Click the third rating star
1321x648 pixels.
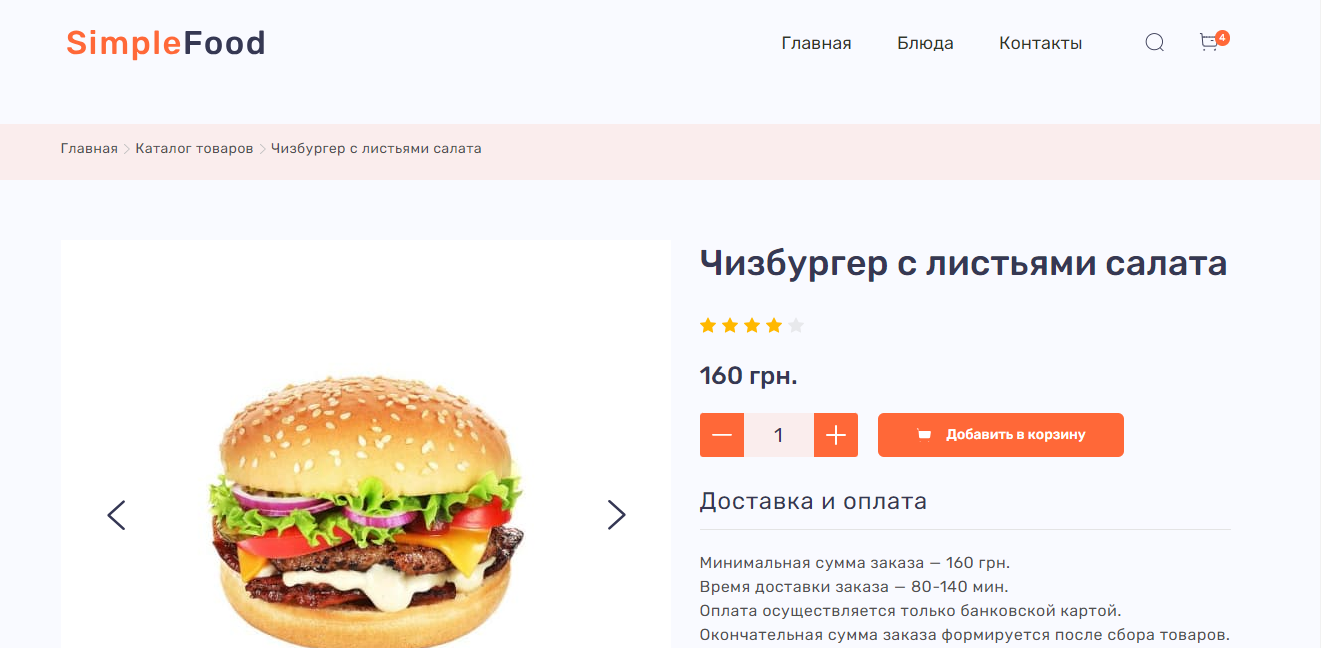(x=752, y=325)
